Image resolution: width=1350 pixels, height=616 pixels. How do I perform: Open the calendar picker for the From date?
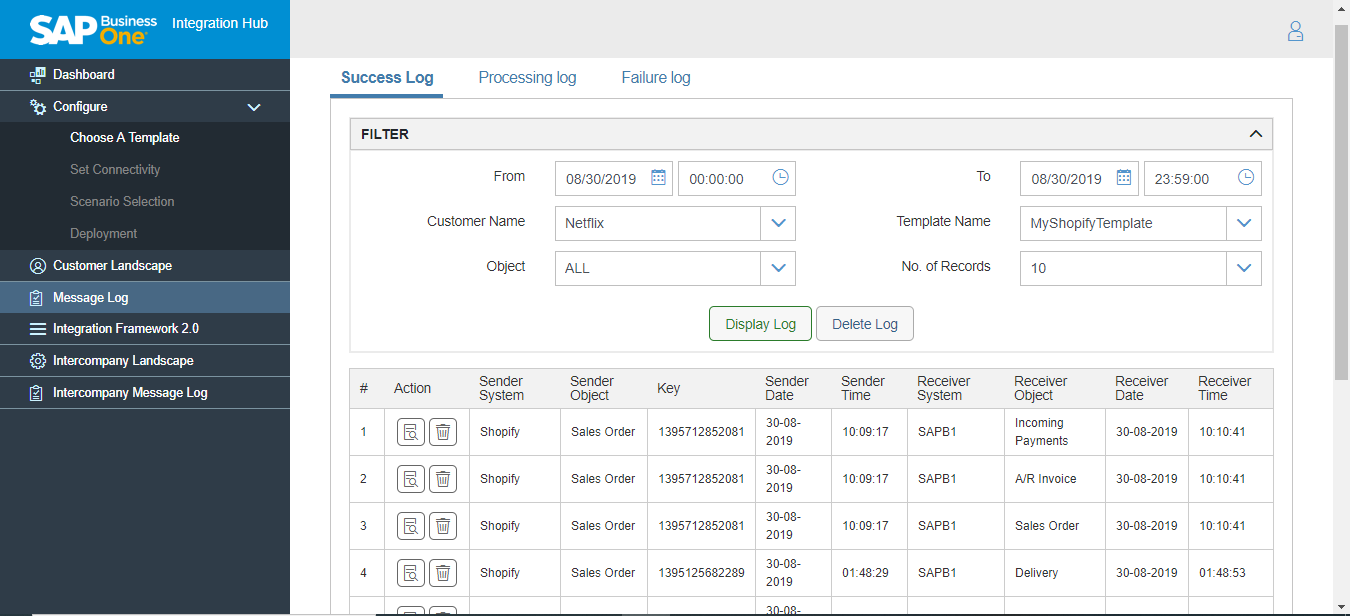(x=658, y=177)
